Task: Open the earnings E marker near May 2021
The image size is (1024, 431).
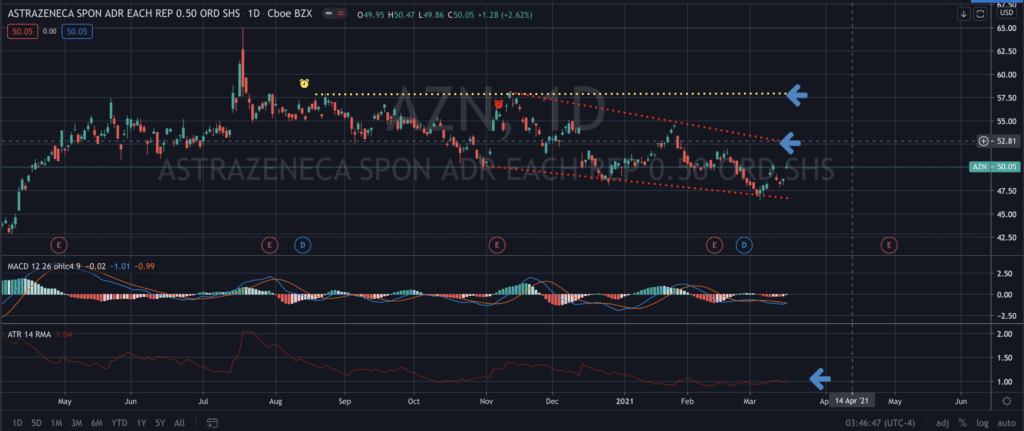Action: (x=889, y=245)
